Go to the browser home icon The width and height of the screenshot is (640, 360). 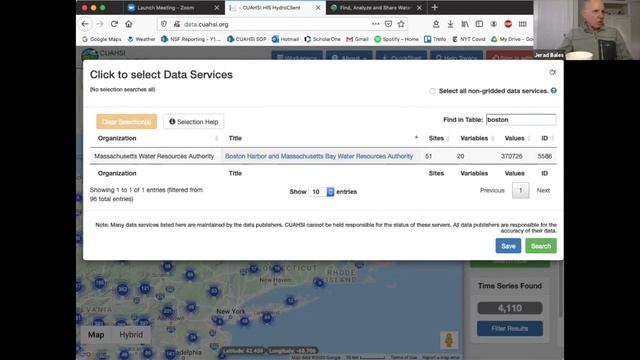[129, 24]
